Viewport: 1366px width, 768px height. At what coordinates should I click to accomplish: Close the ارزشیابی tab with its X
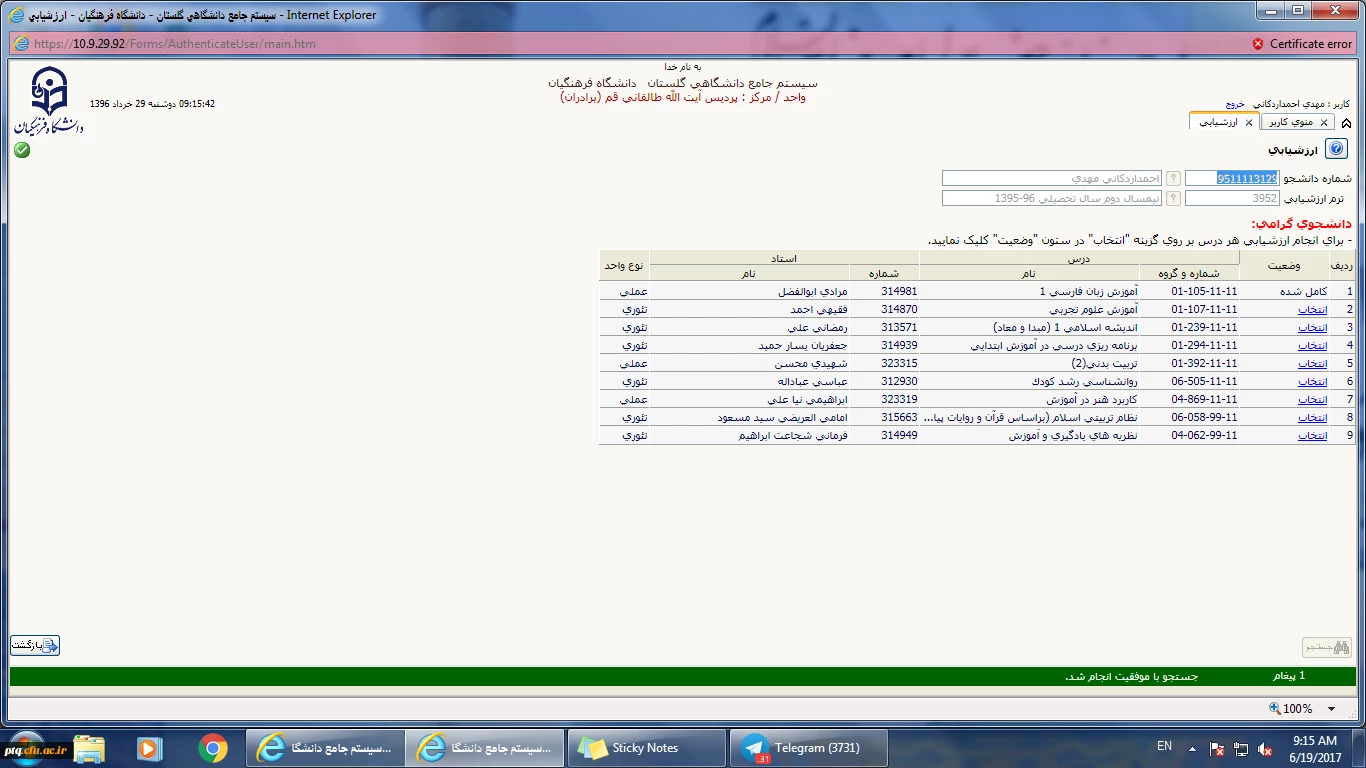(1248, 122)
